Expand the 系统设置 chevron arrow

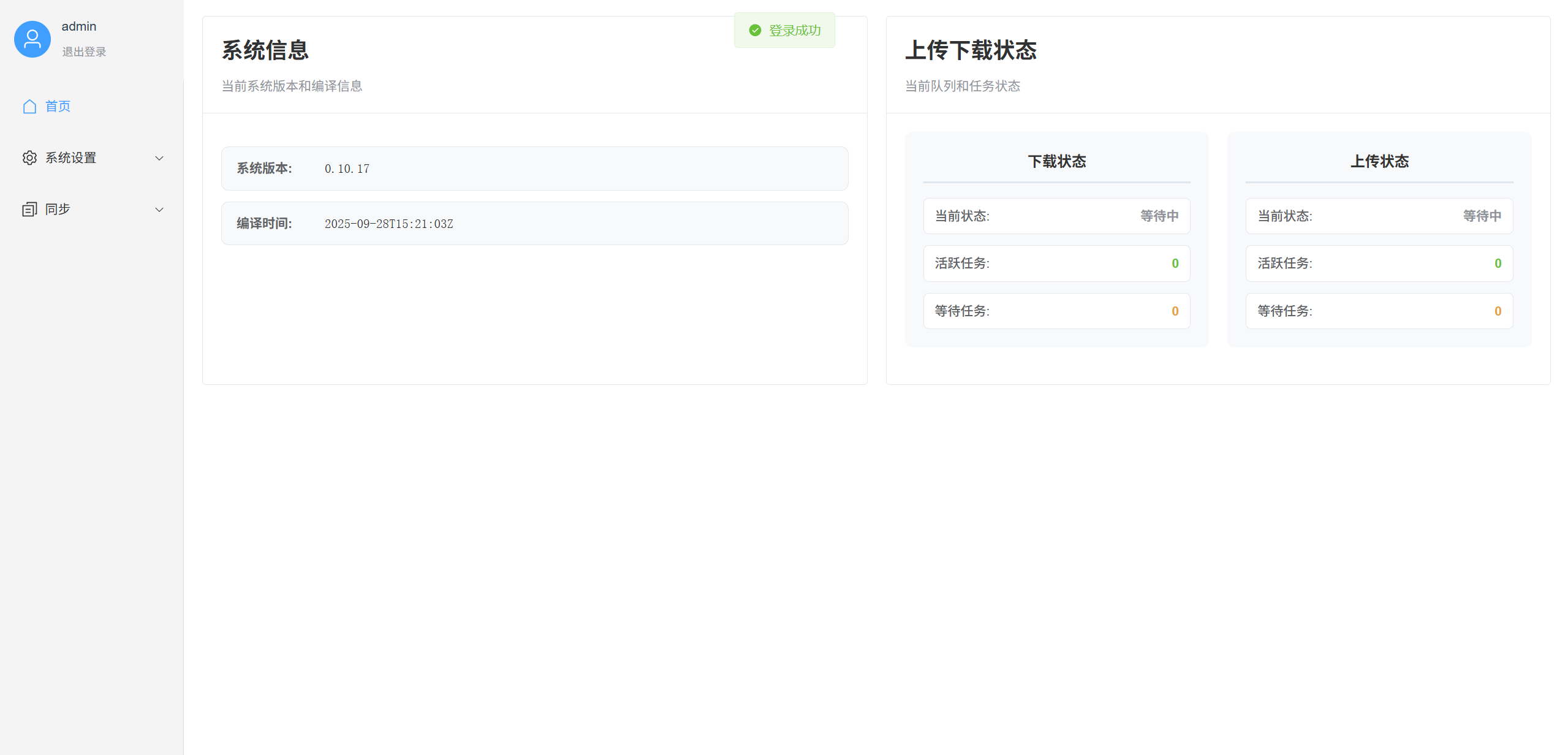(159, 158)
